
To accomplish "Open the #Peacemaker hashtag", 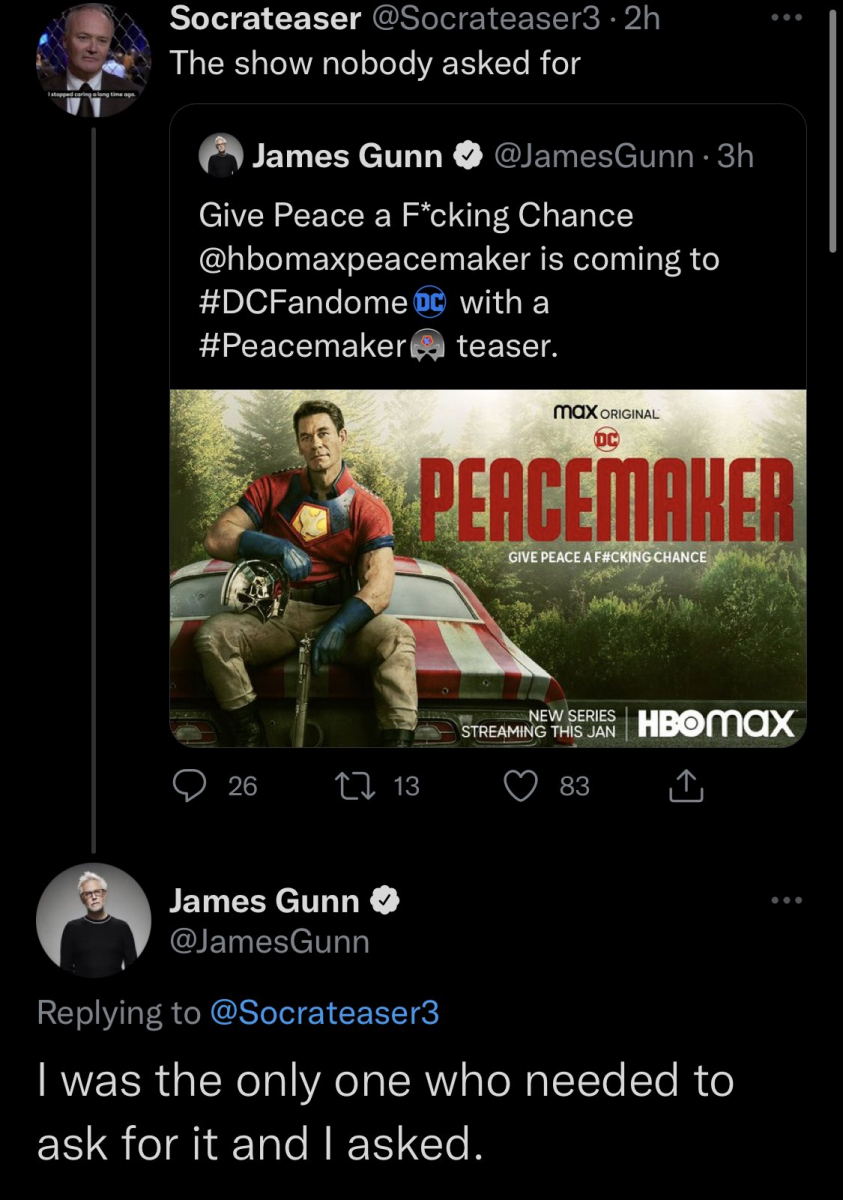I will (x=302, y=346).
